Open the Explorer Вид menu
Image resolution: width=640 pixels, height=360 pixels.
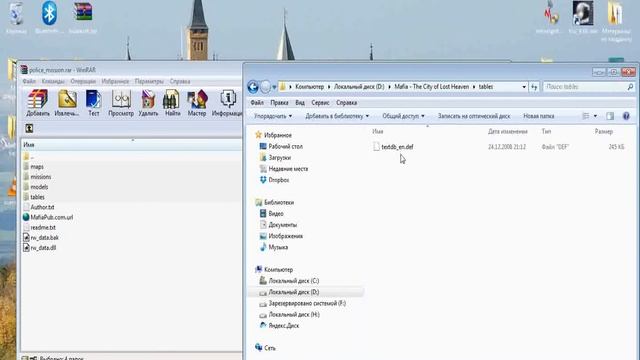300,103
